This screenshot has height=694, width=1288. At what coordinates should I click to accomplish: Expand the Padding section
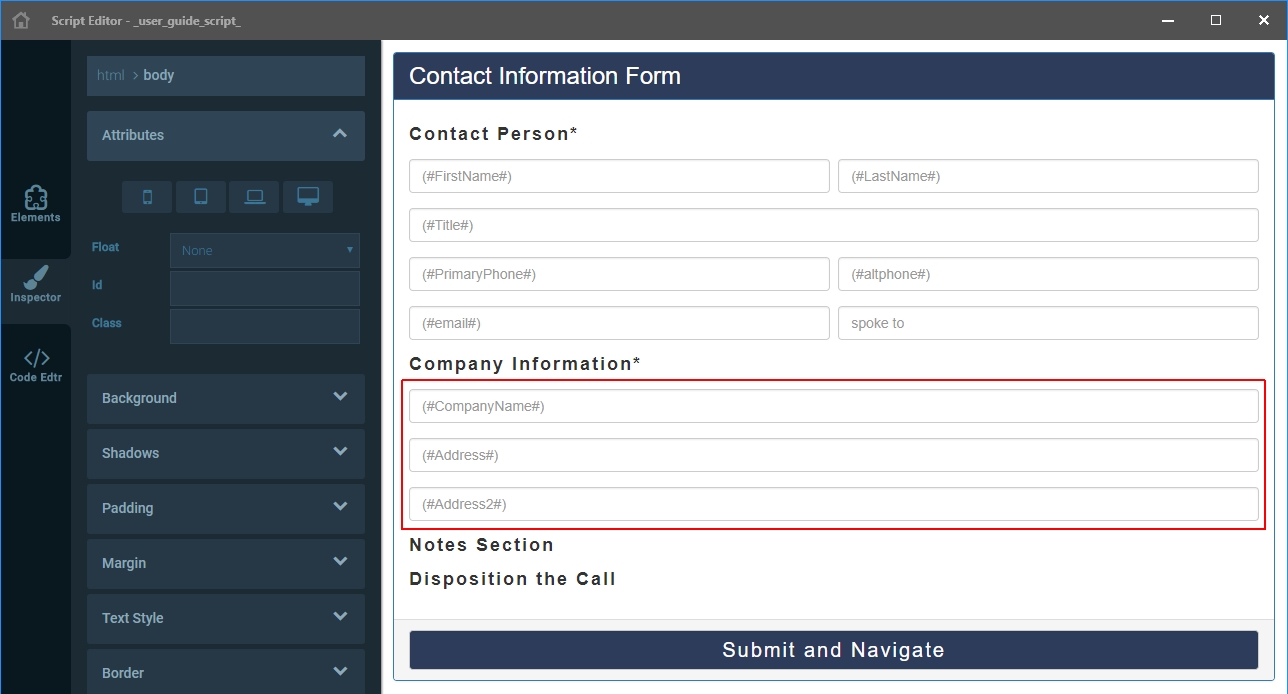pyautogui.click(x=226, y=508)
